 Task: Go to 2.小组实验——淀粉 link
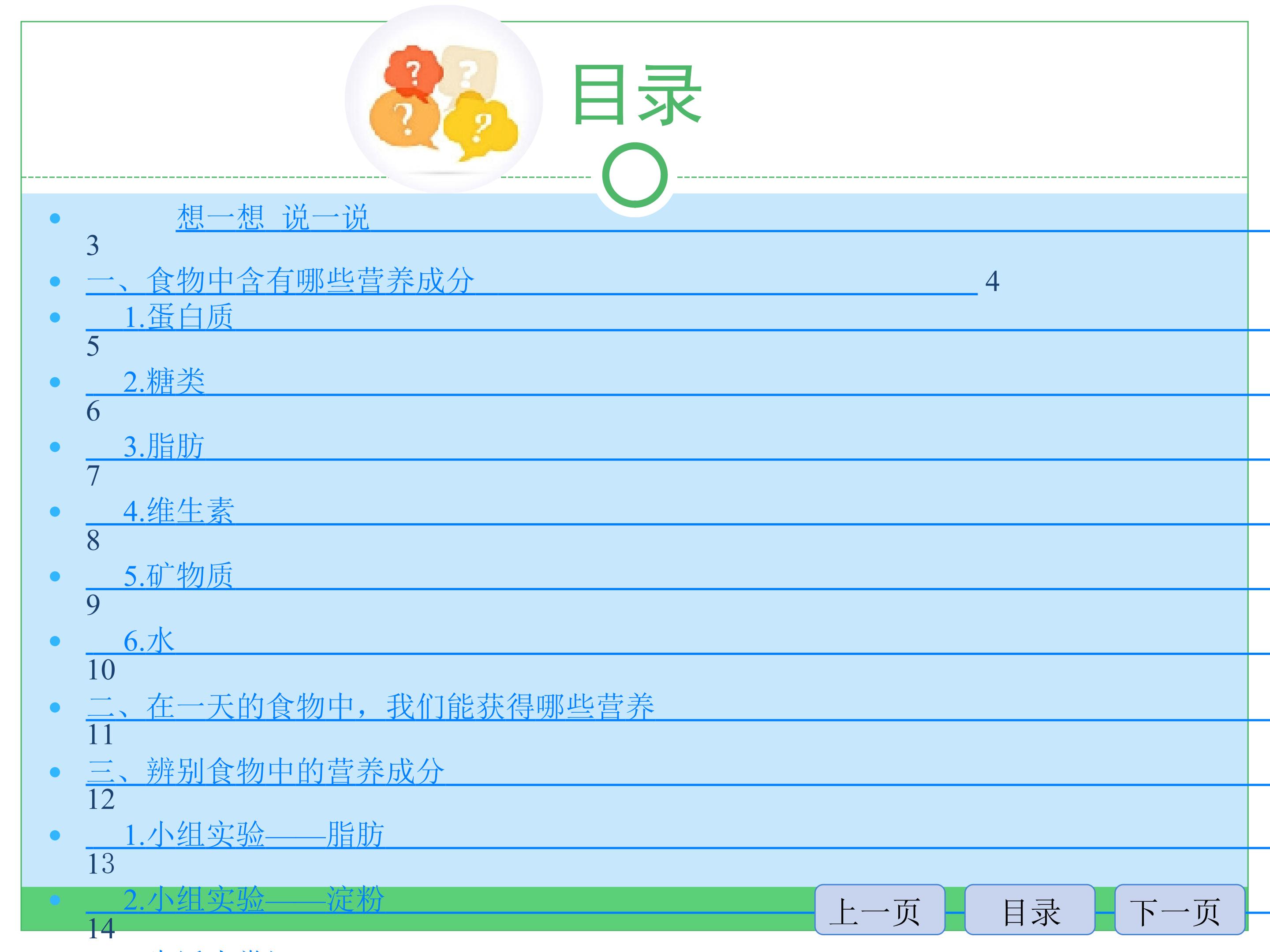[254, 900]
